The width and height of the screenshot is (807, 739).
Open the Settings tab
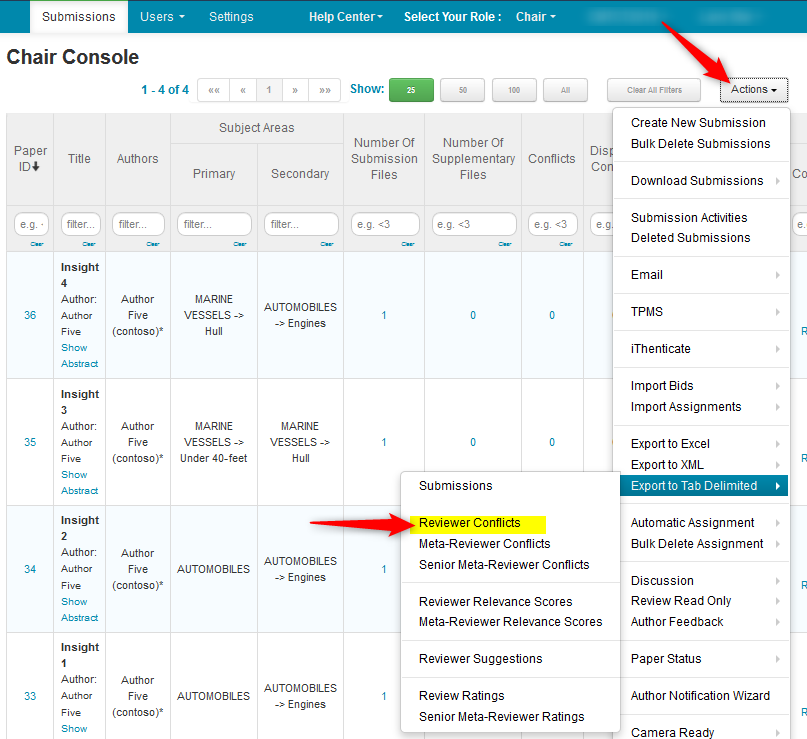click(x=231, y=17)
